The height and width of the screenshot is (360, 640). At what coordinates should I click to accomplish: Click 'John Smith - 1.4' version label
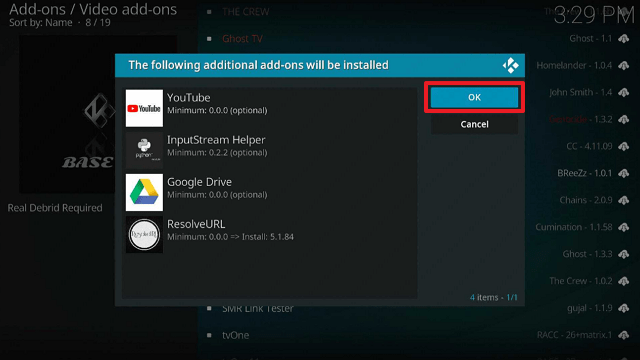point(580,92)
